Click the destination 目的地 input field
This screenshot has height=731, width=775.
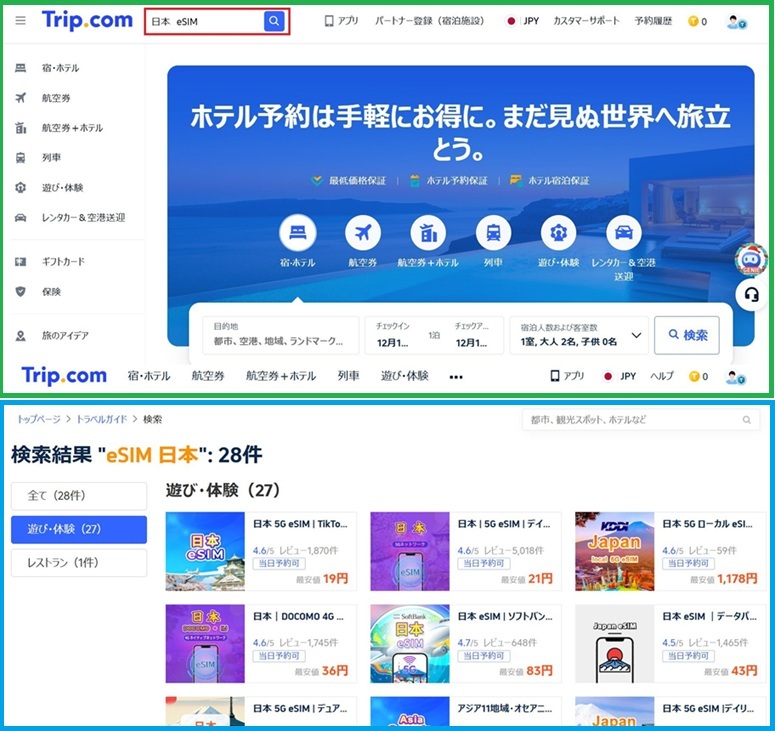pos(283,336)
